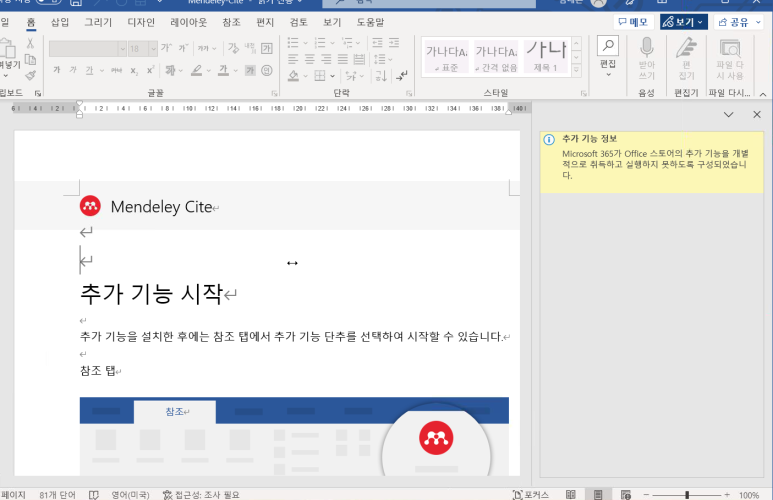Click the Sort icon in paragraph group
Screen dimensions: 773x500
pyautogui.click(x=381, y=75)
